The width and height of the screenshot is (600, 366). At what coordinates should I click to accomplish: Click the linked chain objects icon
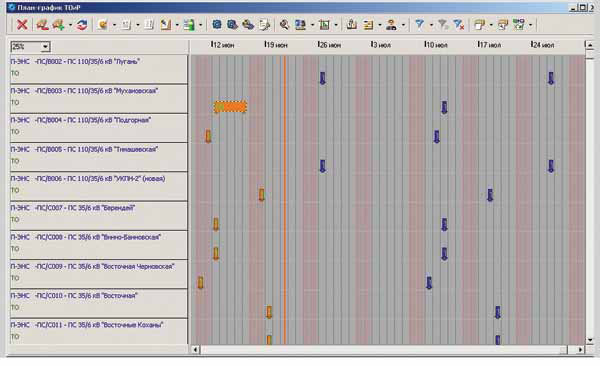coord(248,25)
